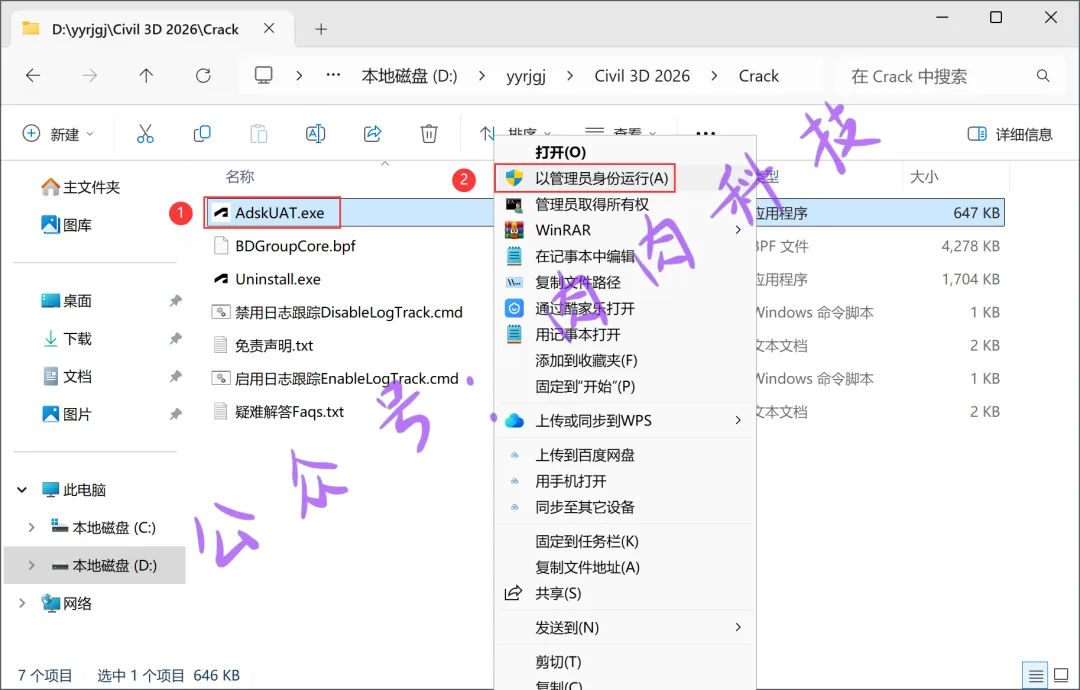Open chevron after 本地磁盘 (D:) in path
Screen dimensions: 1080x690
(x=481, y=76)
